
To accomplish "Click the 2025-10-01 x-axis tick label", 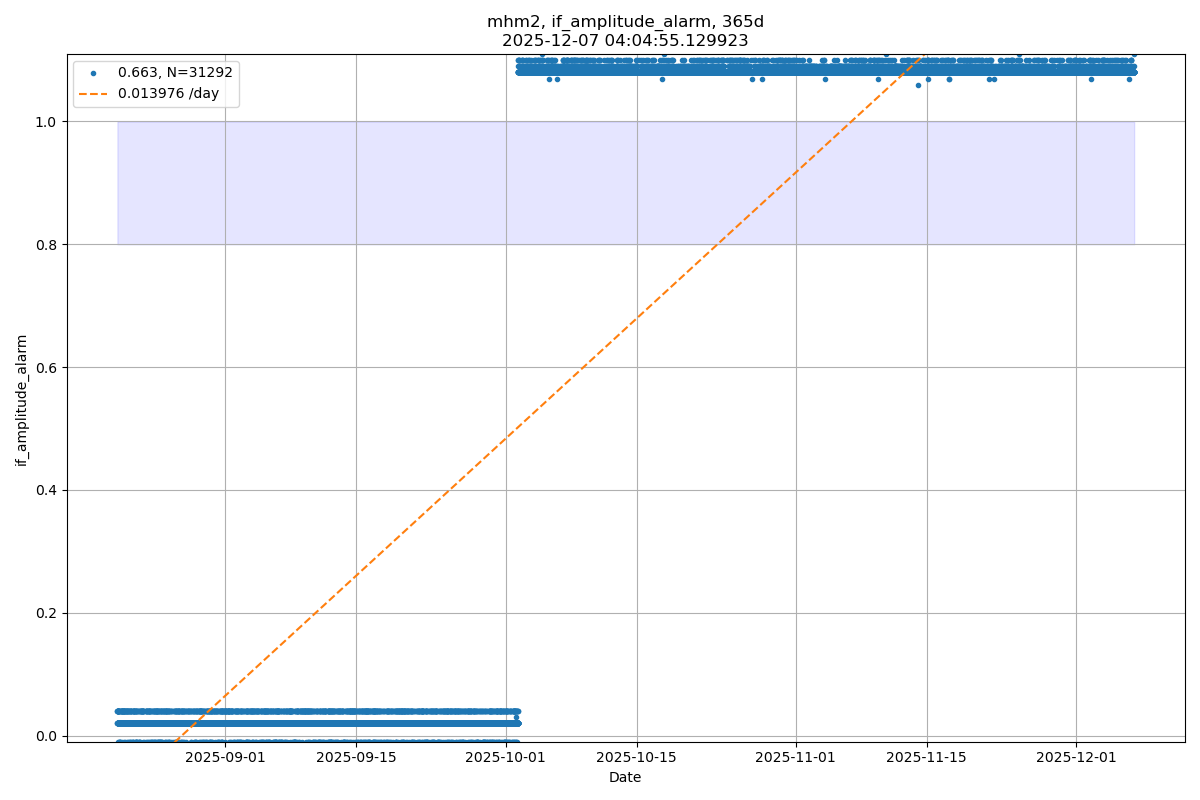I will coord(506,758).
